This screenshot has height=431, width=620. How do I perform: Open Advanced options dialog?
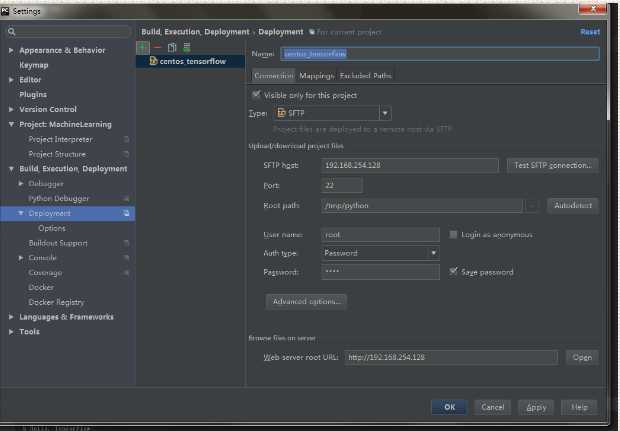[x=306, y=302]
